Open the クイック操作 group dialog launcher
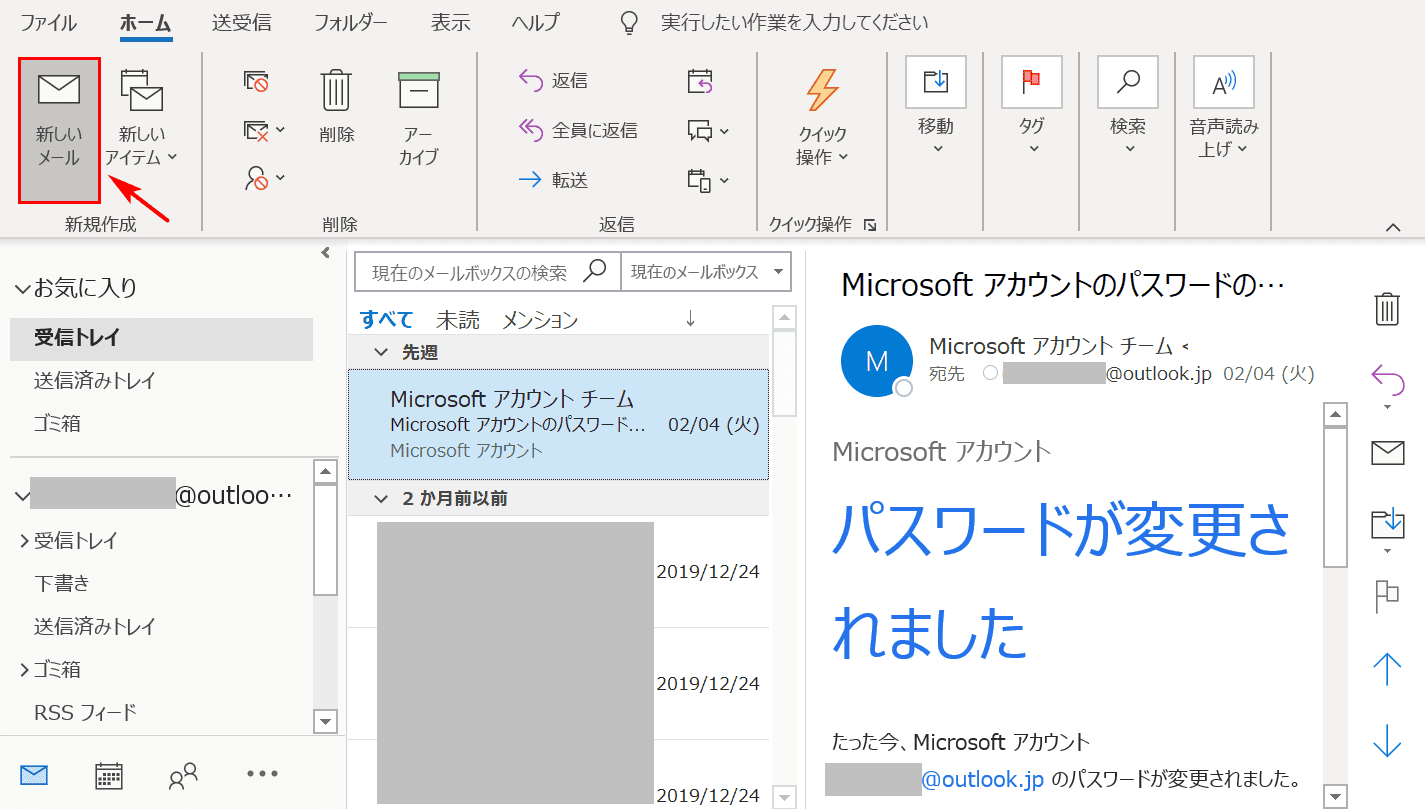The width and height of the screenshot is (1425, 809). (870, 225)
